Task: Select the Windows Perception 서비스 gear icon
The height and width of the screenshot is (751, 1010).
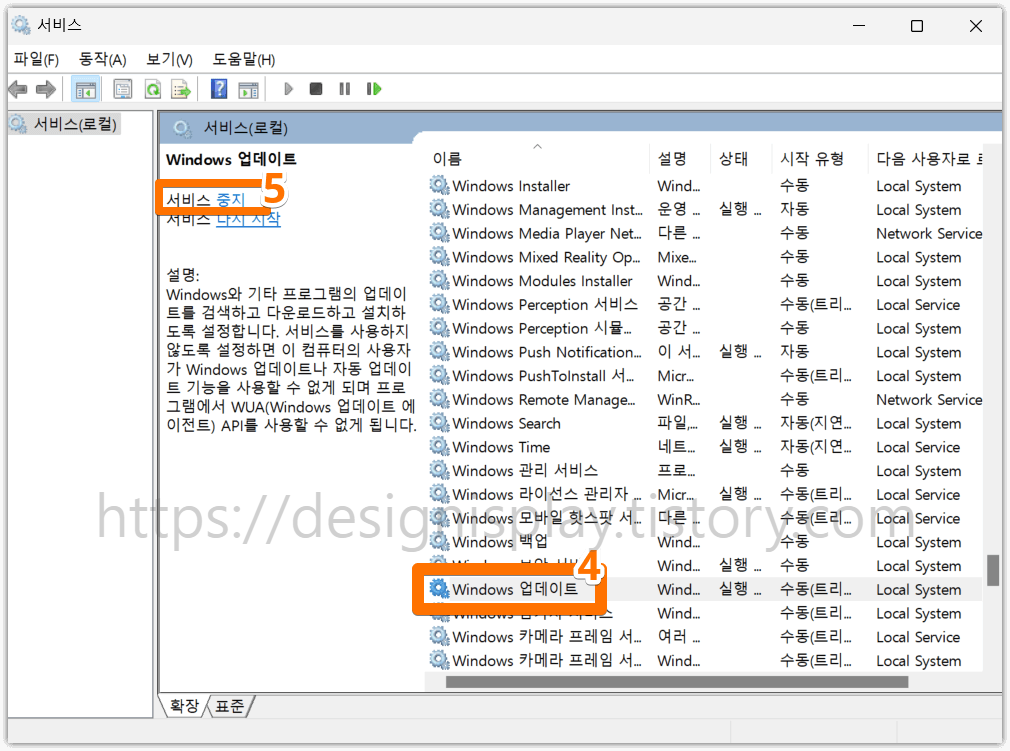Action: pyautogui.click(x=439, y=304)
